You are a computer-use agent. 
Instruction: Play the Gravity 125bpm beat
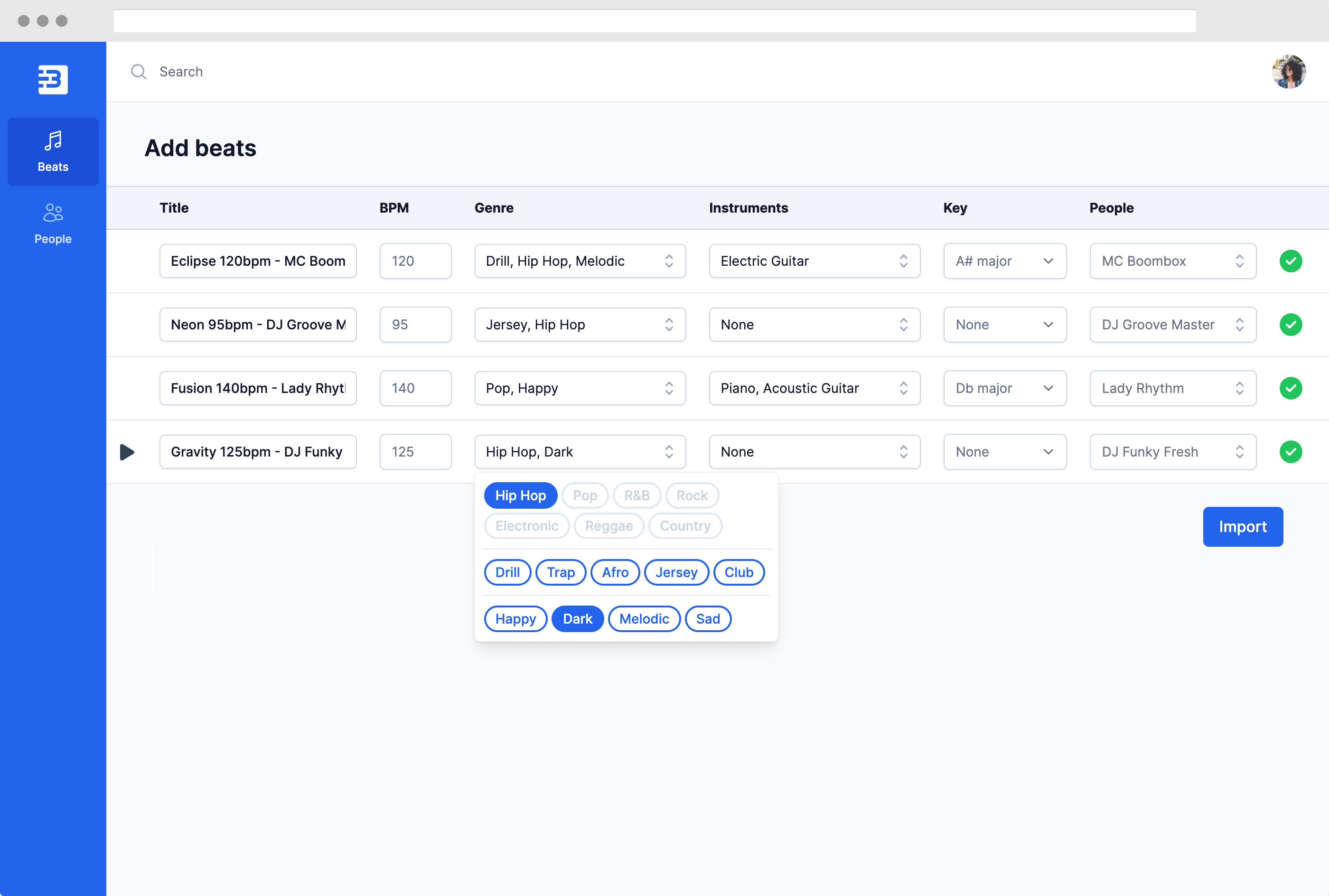(x=127, y=452)
